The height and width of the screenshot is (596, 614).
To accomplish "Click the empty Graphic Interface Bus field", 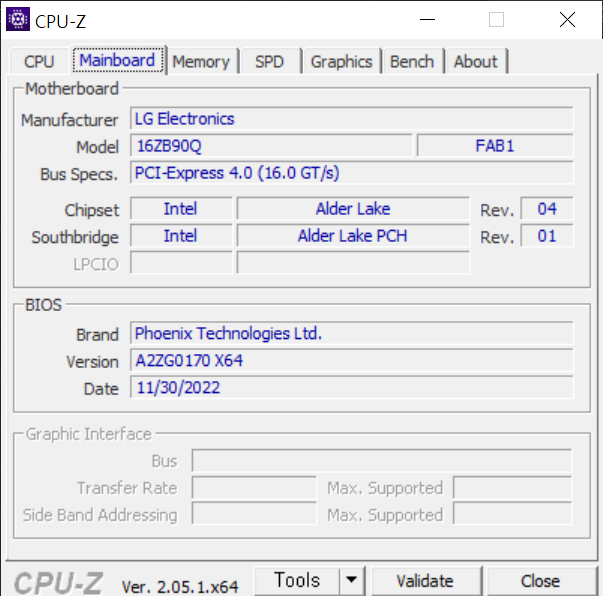I will (382, 461).
